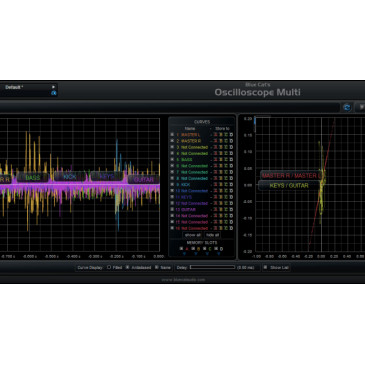Toggle the Name curve display checkbox

click(156, 267)
